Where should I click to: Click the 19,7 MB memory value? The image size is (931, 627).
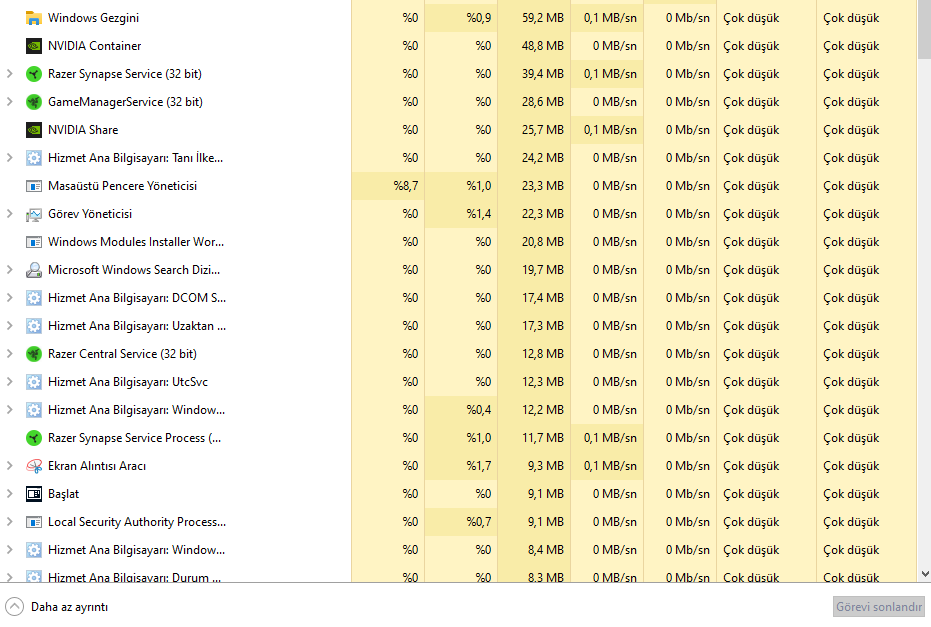[543, 270]
